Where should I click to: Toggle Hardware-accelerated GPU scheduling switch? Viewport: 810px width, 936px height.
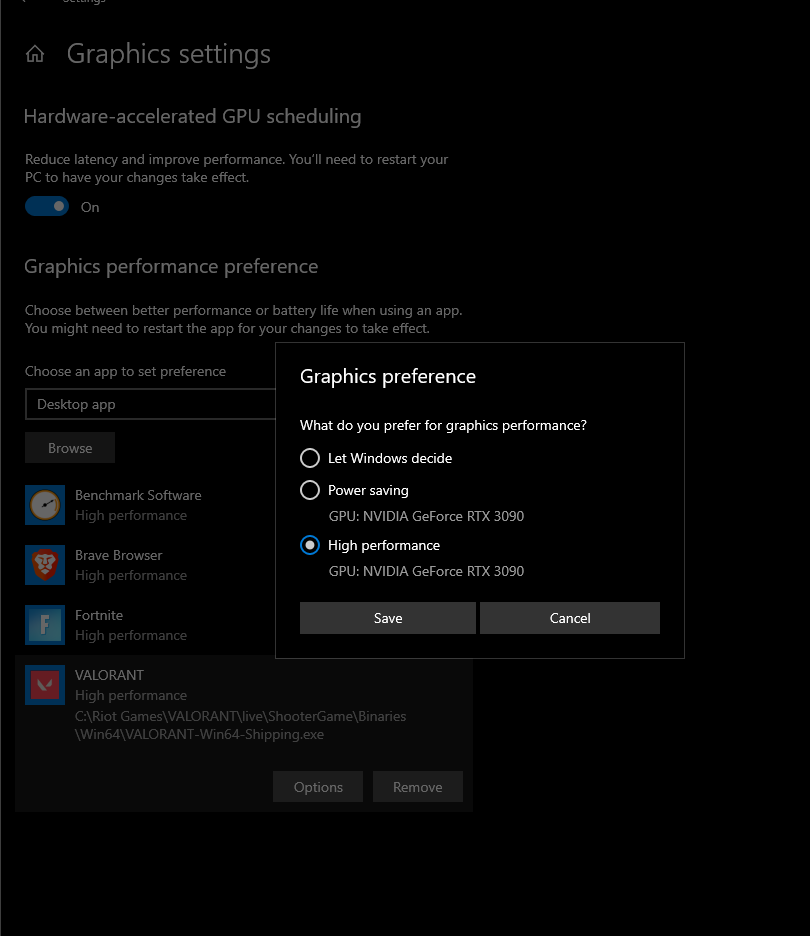coord(47,207)
